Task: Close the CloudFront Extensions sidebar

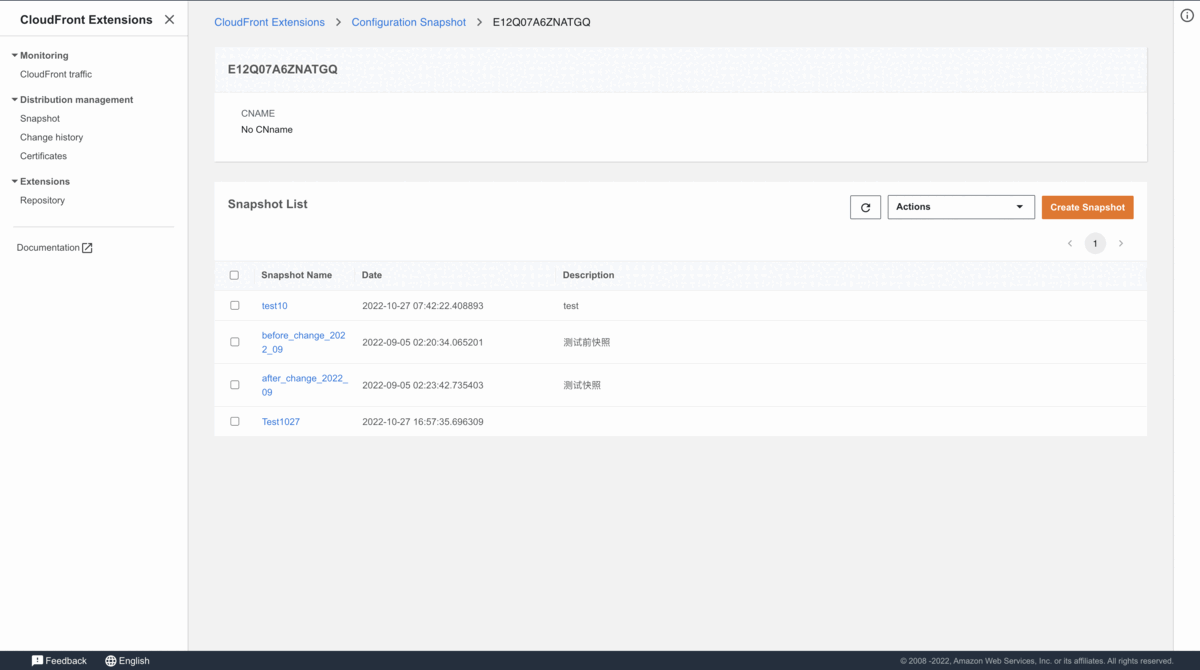Action: tap(169, 20)
